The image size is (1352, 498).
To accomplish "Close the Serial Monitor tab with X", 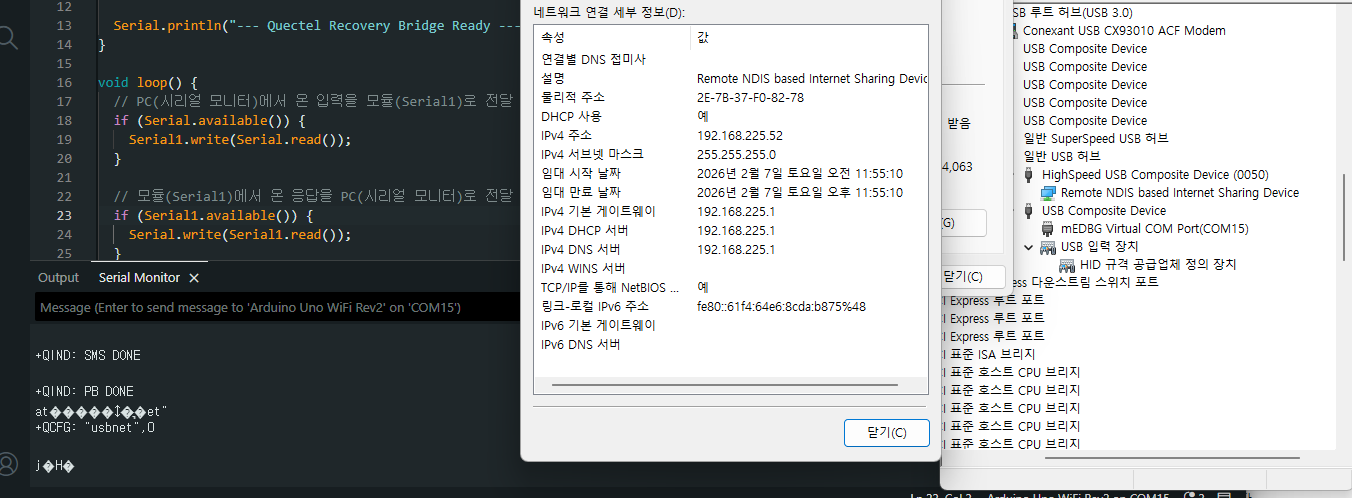I will [x=195, y=278].
